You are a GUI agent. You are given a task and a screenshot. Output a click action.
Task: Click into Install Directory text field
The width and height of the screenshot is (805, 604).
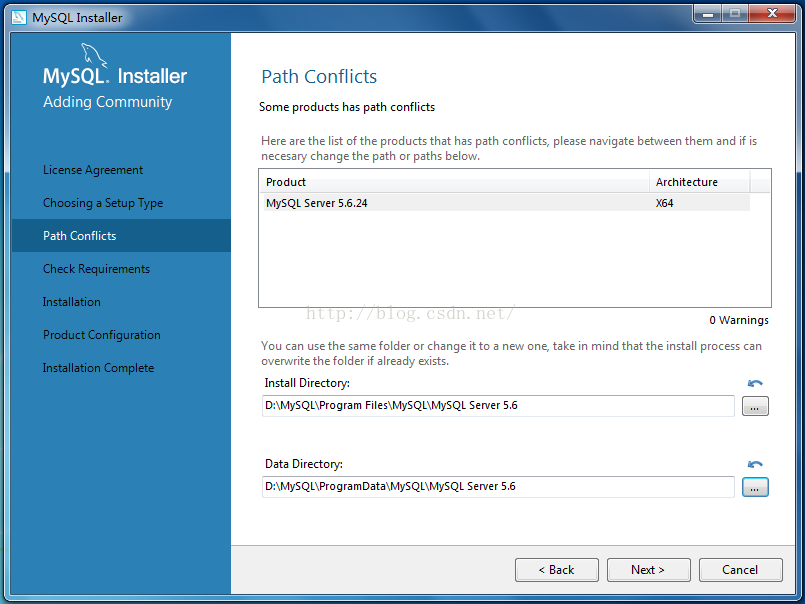(x=497, y=406)
